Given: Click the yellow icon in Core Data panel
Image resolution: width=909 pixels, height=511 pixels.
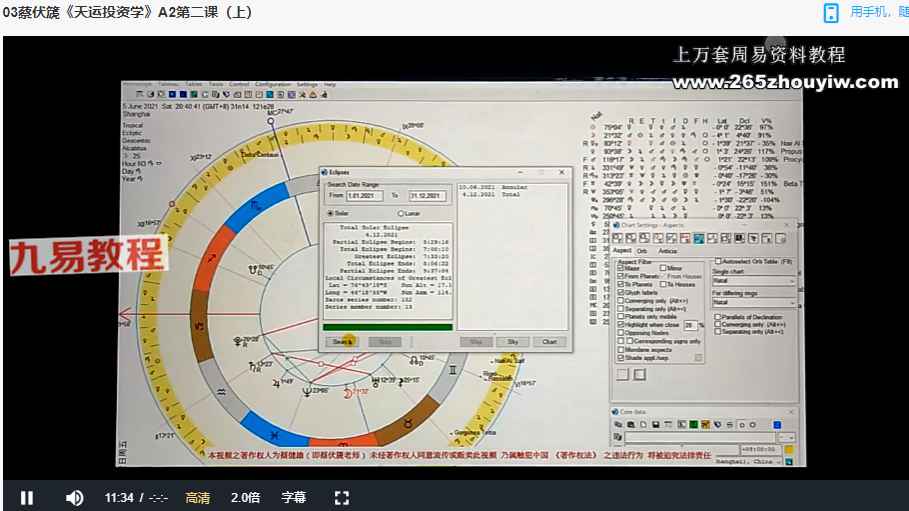Looking at the screenshot, I should (x=789, y=450).
